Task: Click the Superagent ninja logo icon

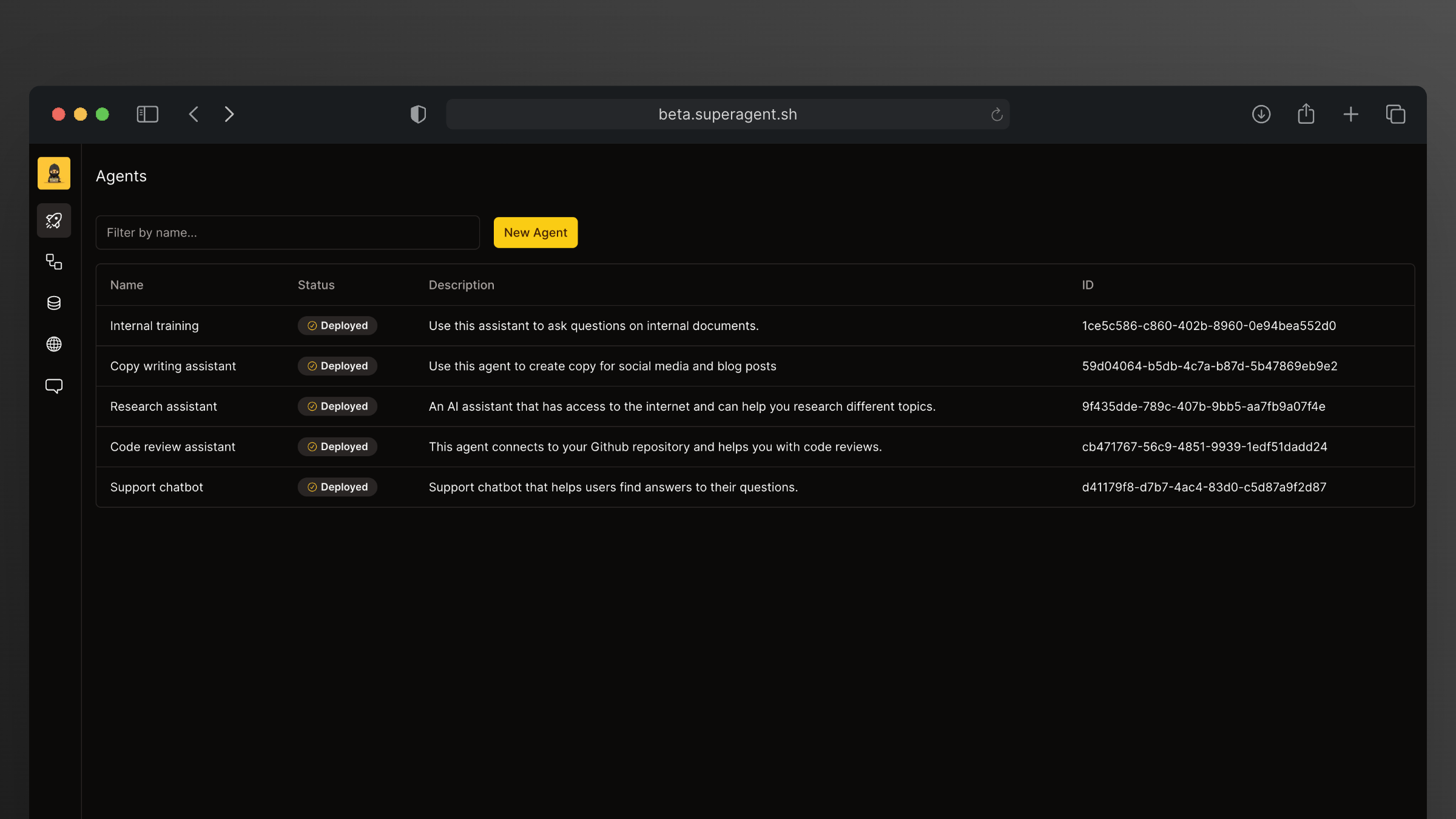Action: coord(54,174)
